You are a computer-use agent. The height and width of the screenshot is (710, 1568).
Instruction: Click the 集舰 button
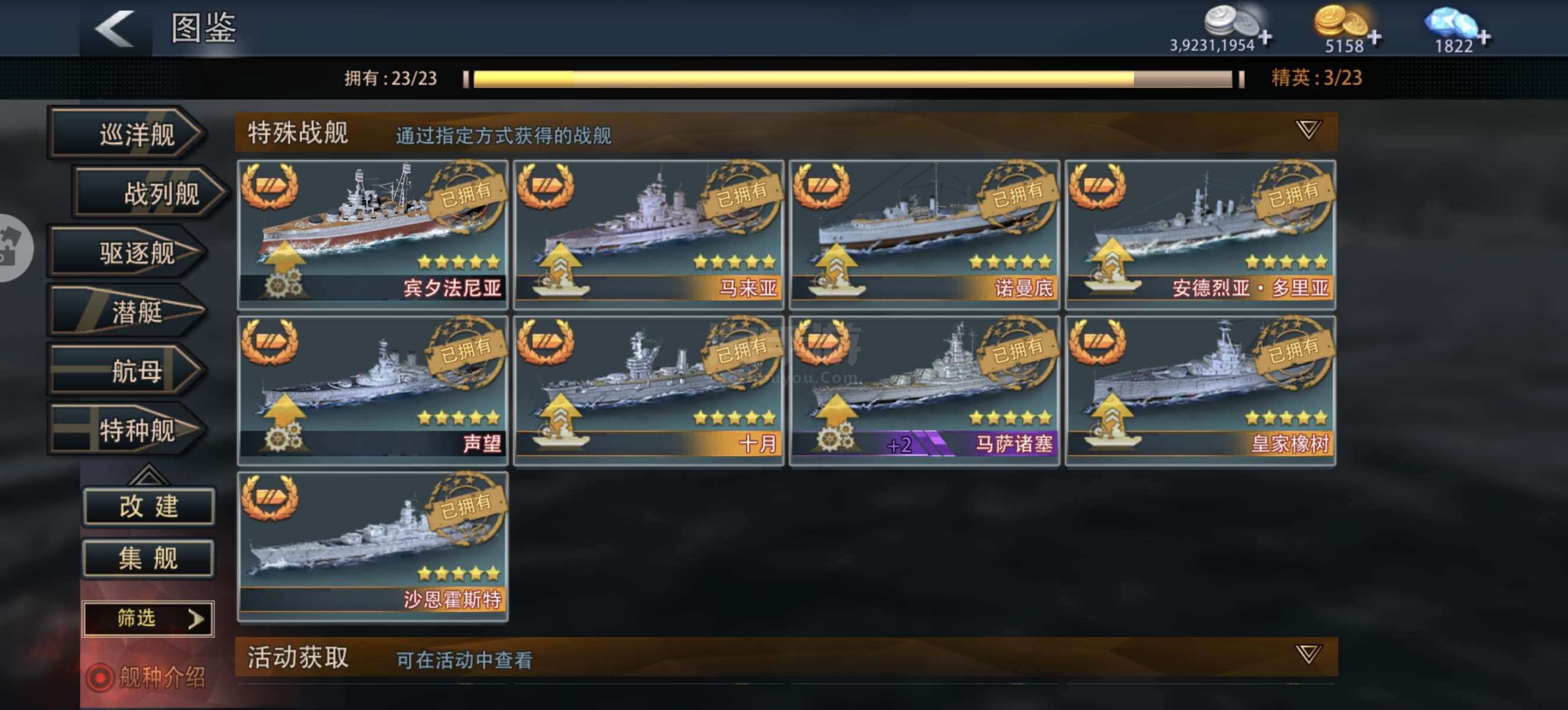[148, 559]
